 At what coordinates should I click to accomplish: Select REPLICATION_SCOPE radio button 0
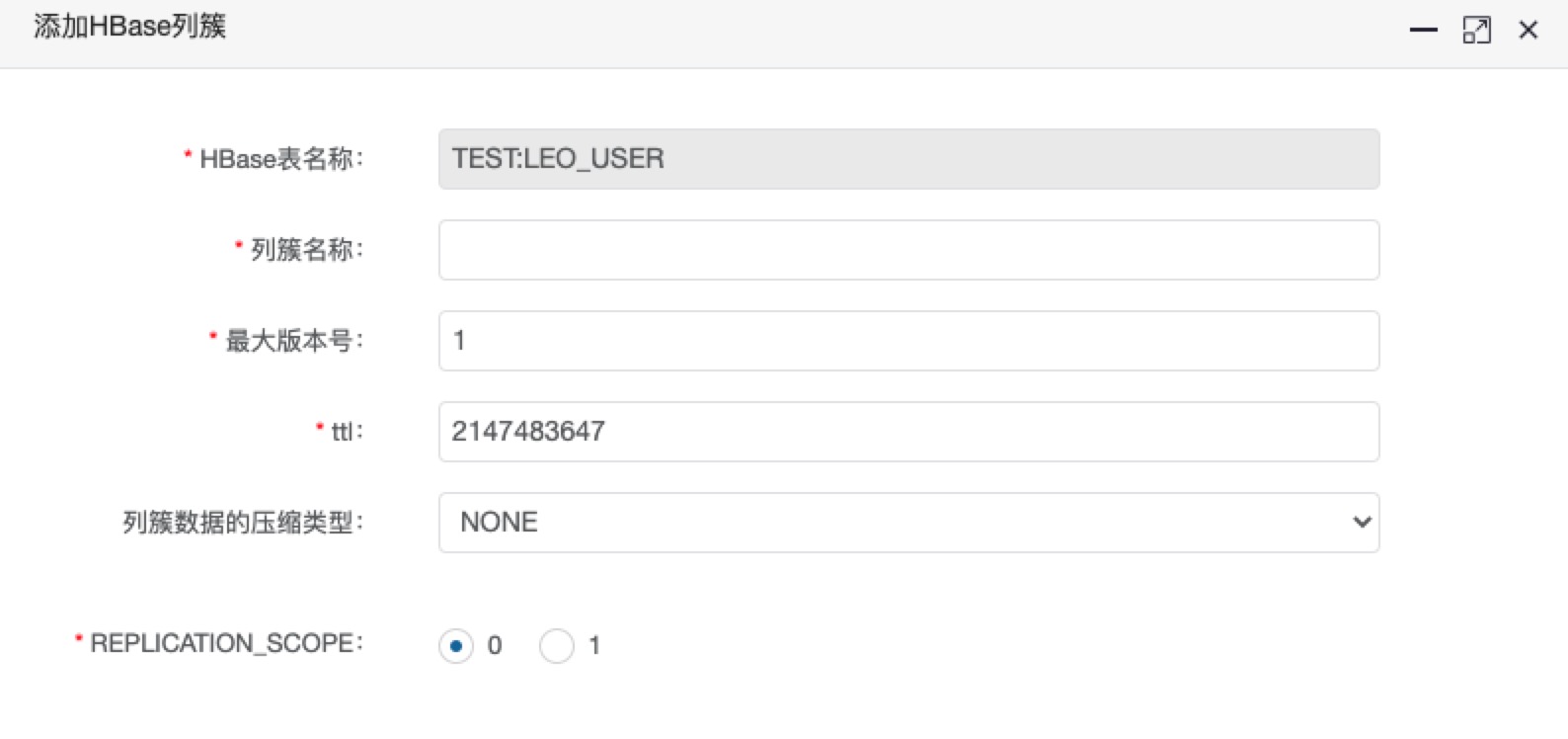coord(456,646)
